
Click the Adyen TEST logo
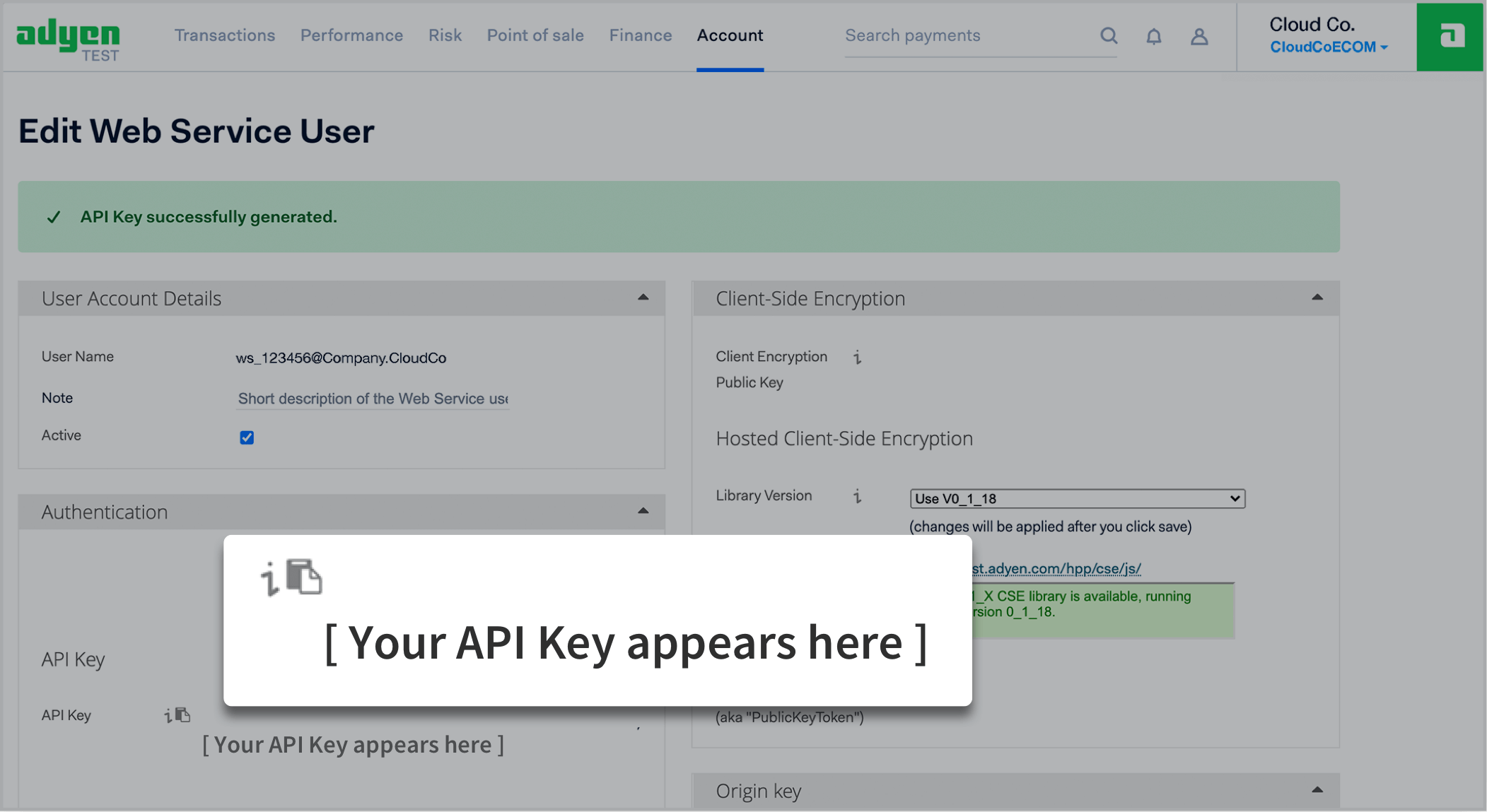pyautogui.click(x=68, y=40)
